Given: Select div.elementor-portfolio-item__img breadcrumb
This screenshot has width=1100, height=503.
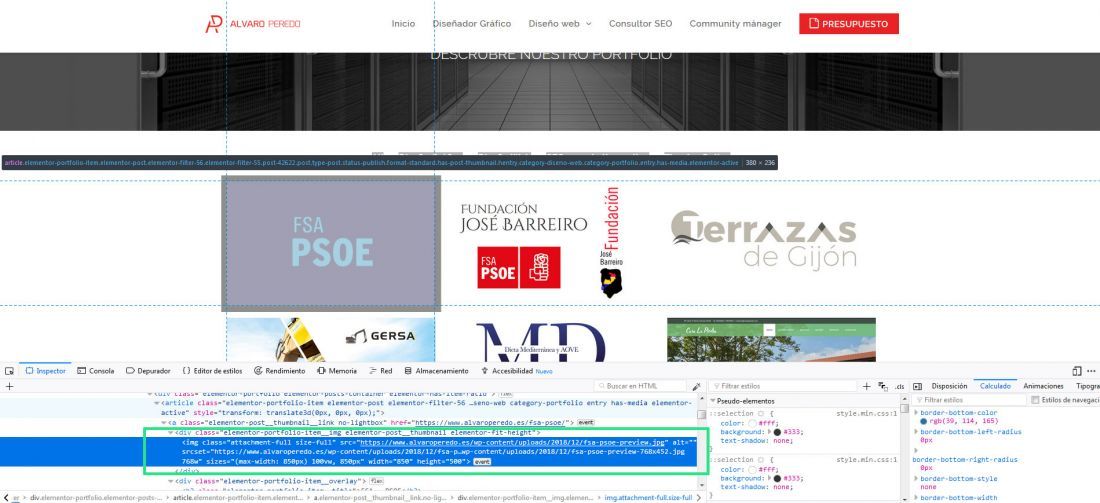Looking at the screenshot, I should tap(525, 497).
